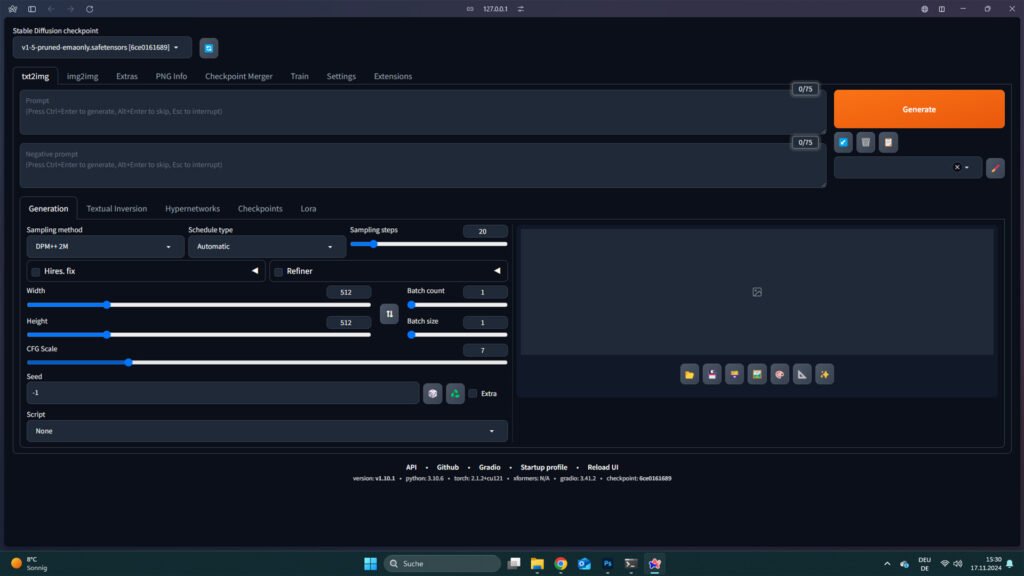1024x576 pixels.
Task: Open the output folder with the folder icon
Action: click(x=689, y=374)
